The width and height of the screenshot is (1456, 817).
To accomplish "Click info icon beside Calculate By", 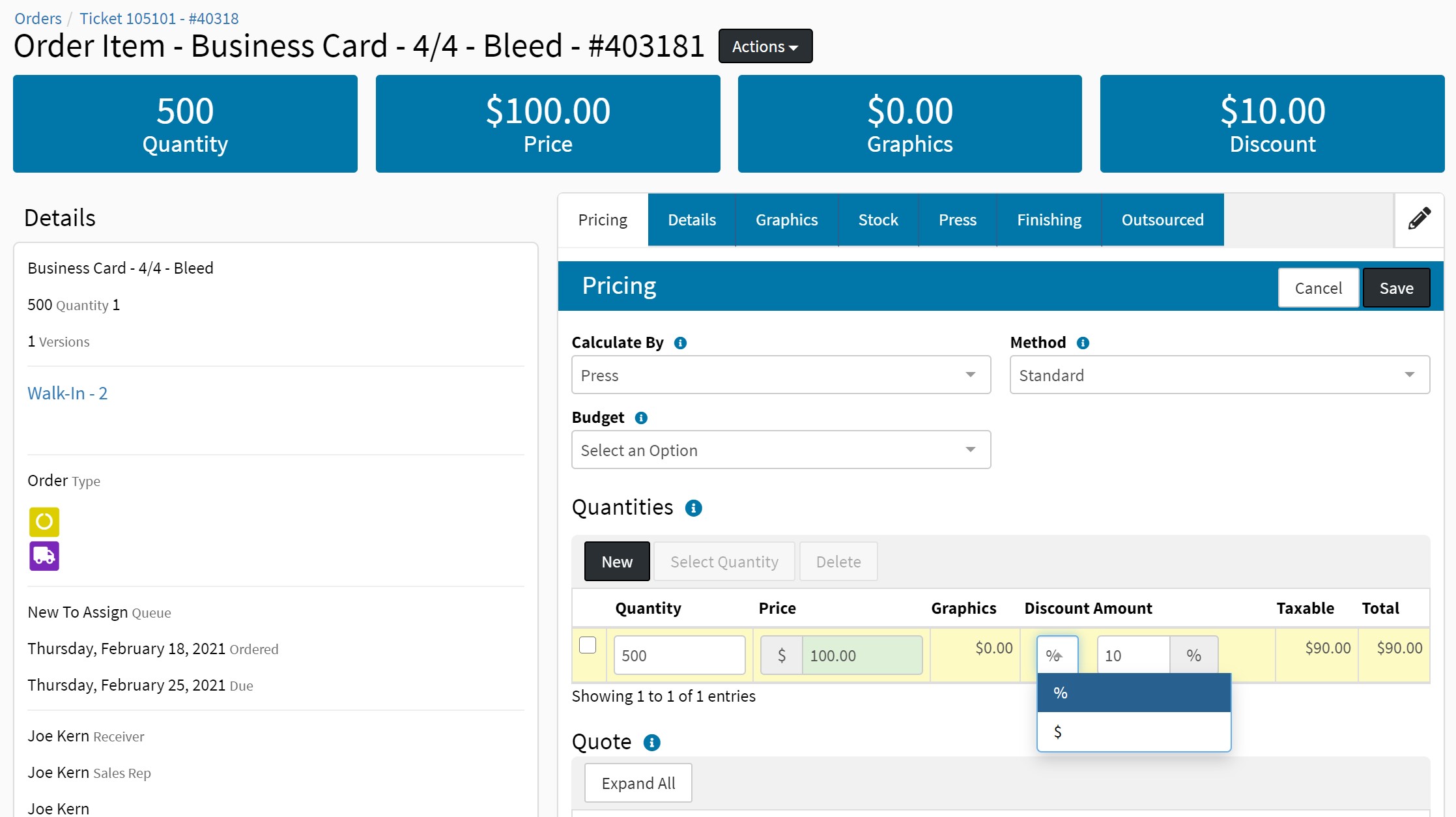I will click(680, 343).
